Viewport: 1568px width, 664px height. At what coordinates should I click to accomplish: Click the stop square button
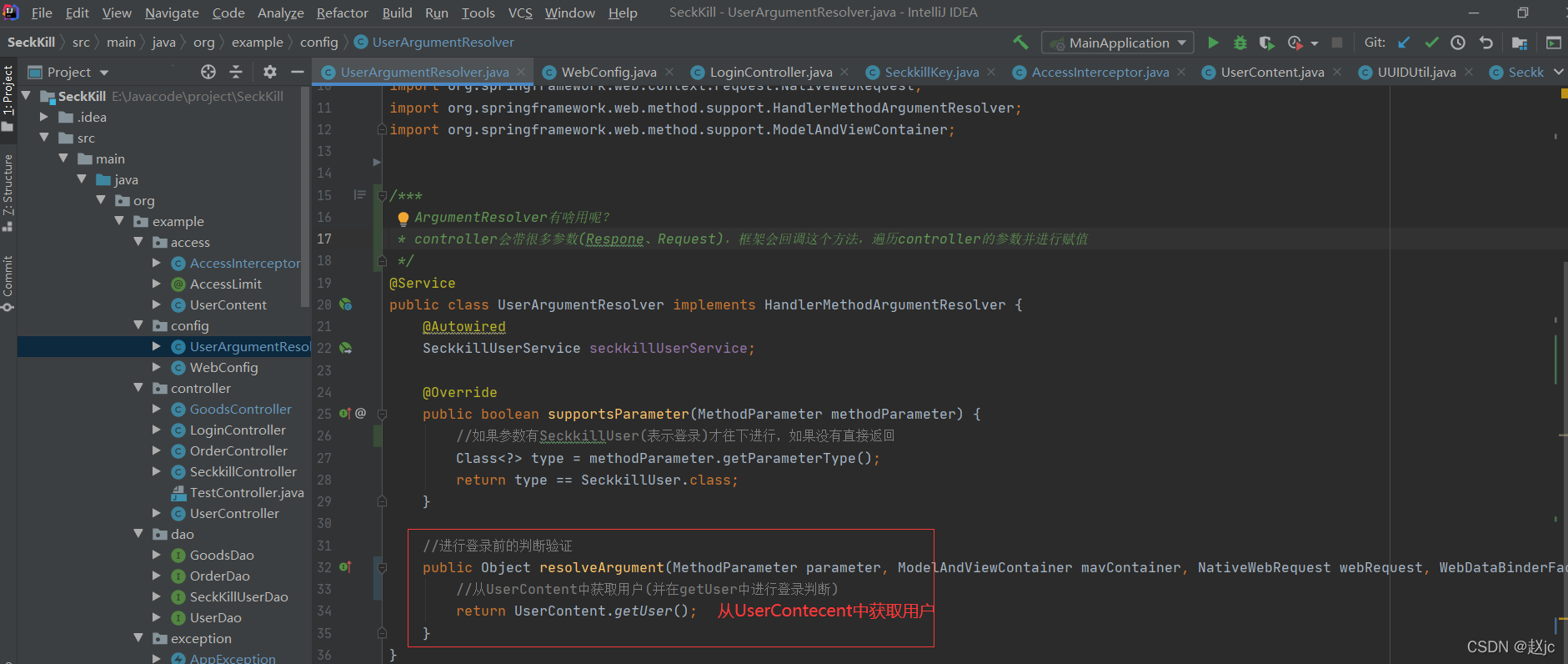click(1337, 43)
